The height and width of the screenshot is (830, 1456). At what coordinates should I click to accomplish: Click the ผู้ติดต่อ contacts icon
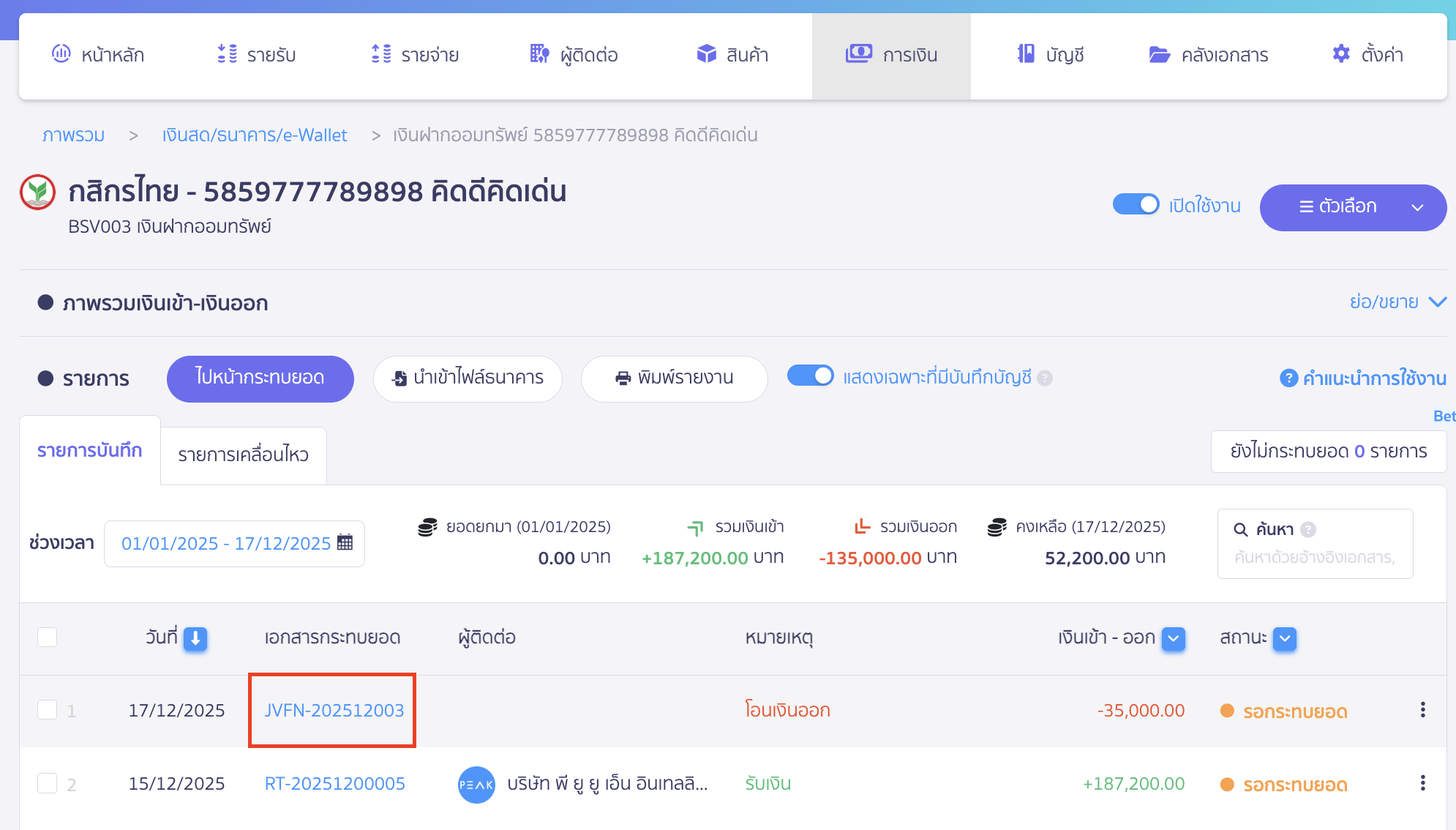tap(538, 53)
